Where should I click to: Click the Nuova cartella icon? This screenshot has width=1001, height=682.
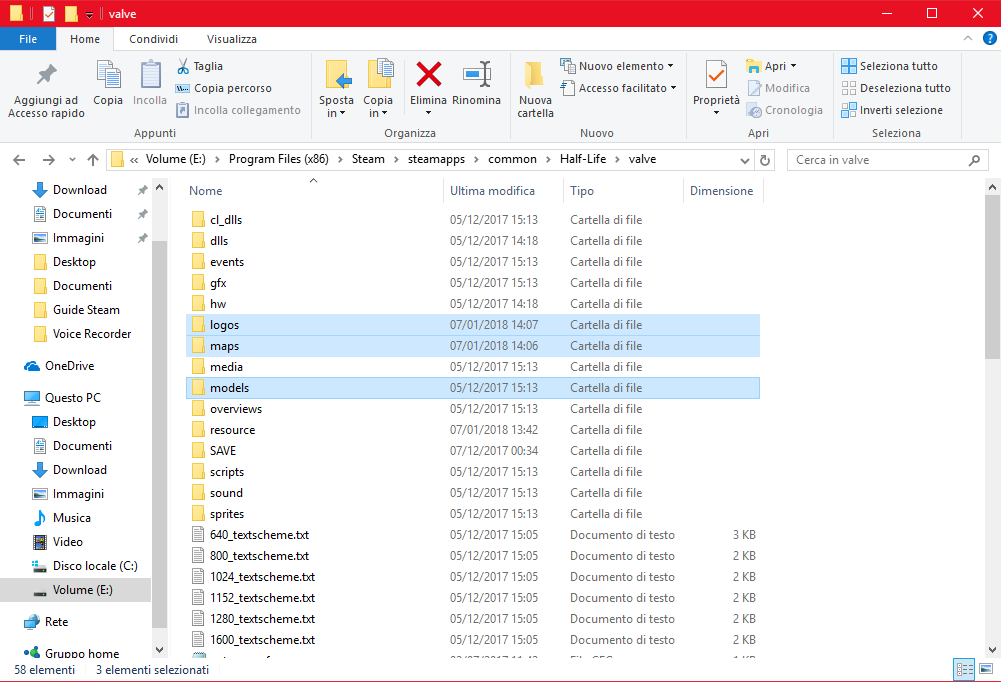pyautogui.click(x=534, y=75)
